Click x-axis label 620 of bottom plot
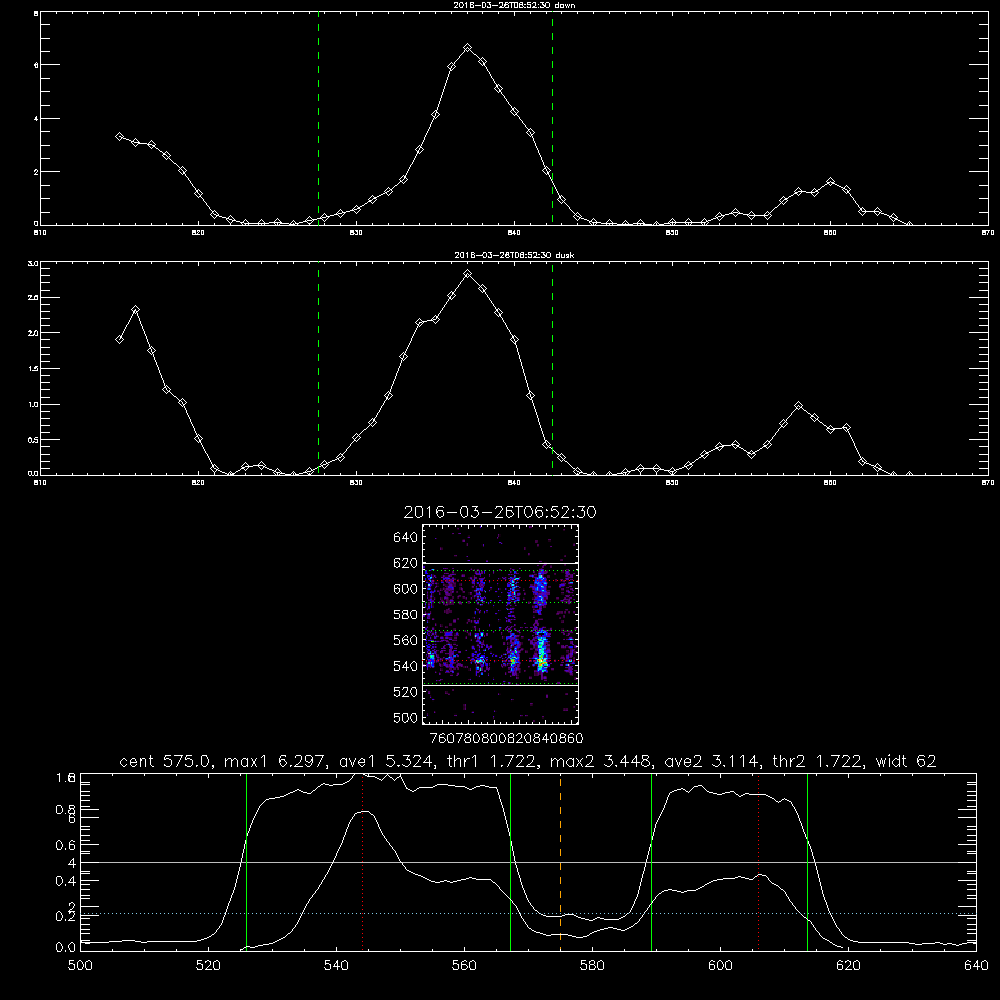Viewport: 1000px width, 1000px height. tap(848, 966)
